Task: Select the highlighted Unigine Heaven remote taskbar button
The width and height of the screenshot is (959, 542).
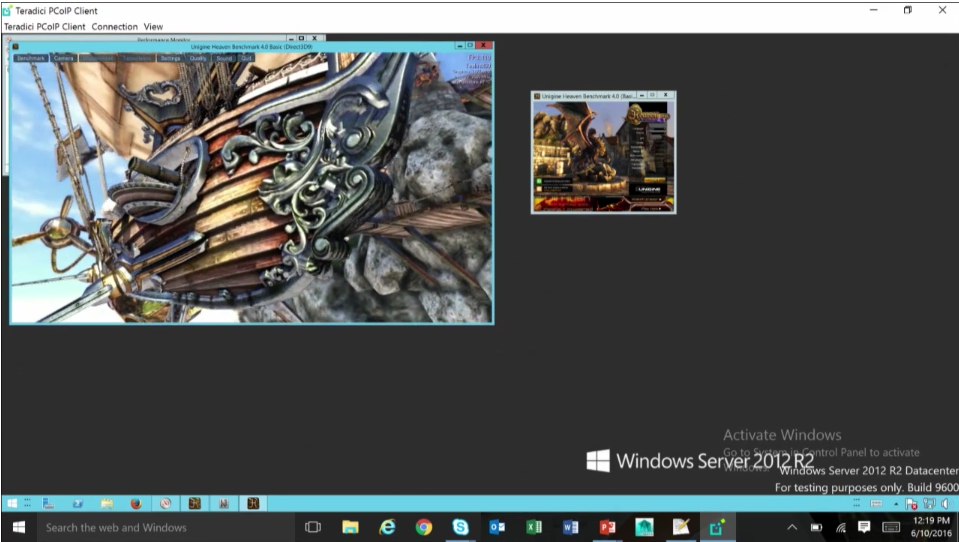Action: click(253, 503)
